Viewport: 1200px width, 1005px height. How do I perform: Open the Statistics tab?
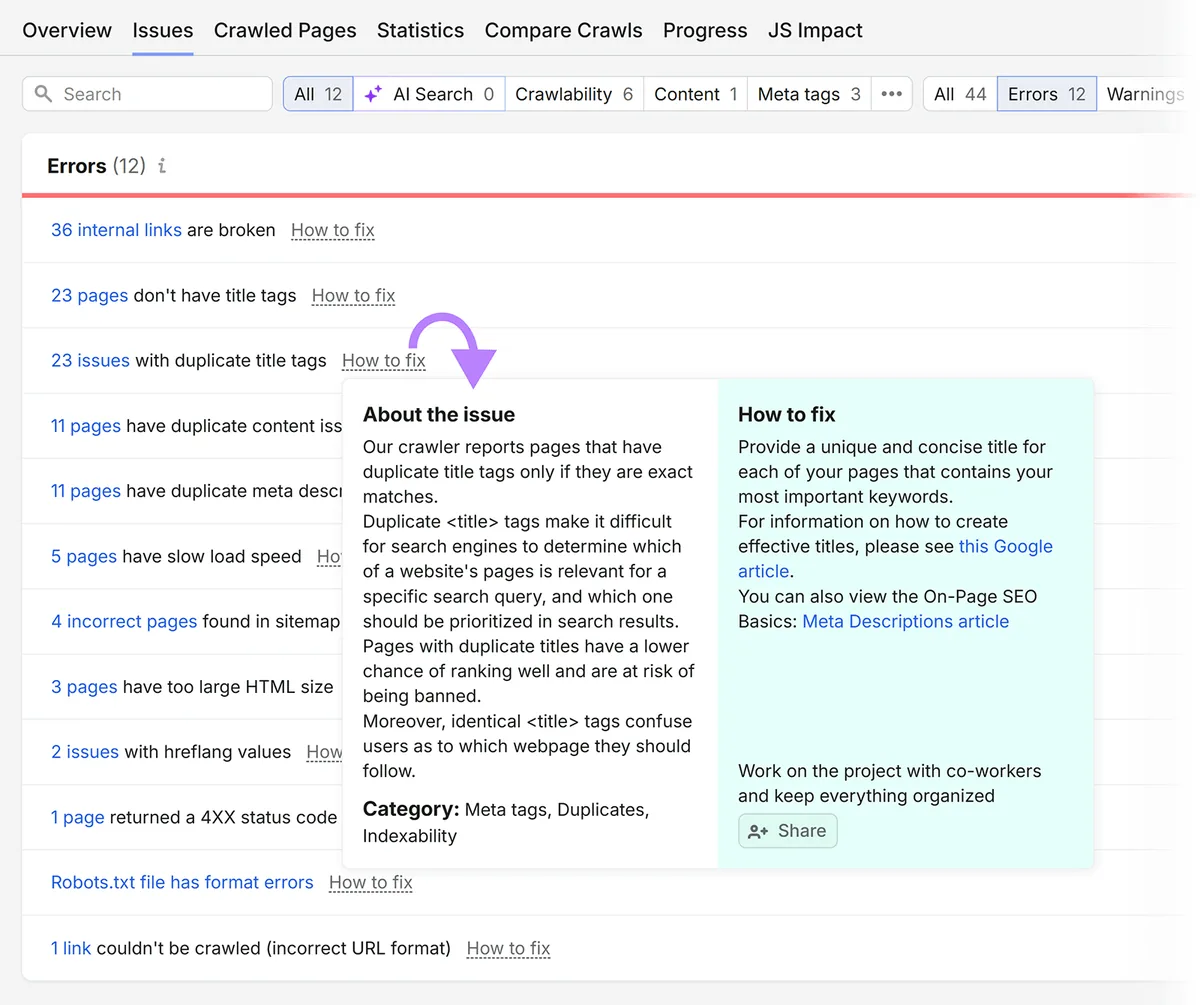[x=420, y=31]
